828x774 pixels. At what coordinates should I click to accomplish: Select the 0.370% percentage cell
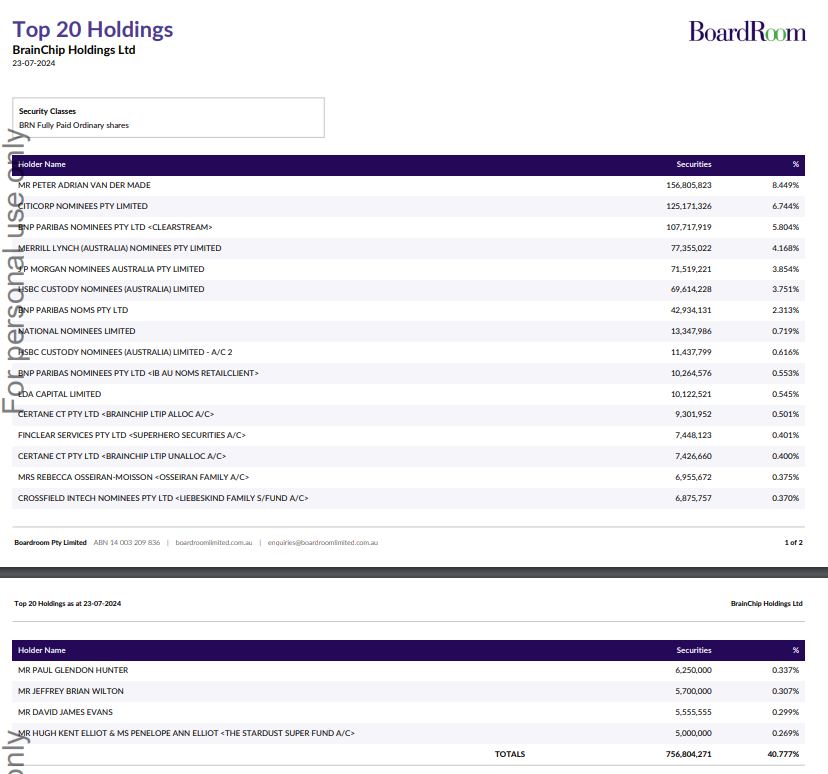point(785,498)
